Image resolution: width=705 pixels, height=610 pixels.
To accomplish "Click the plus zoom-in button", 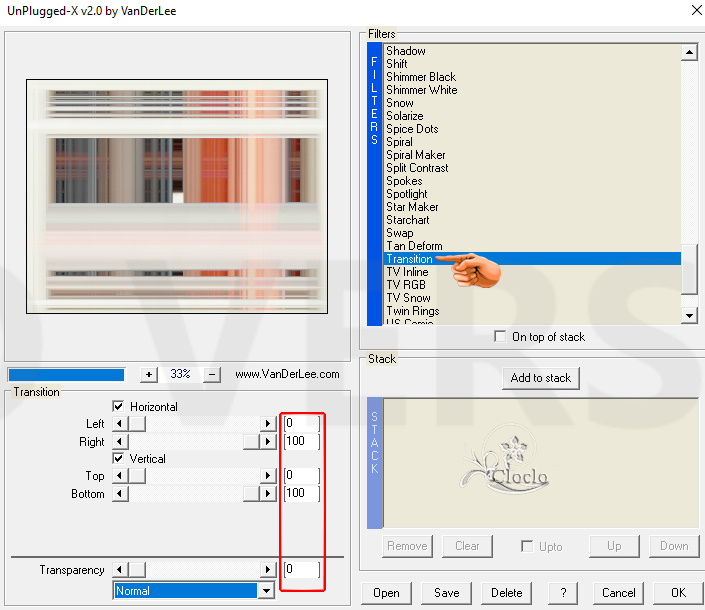I will tap(149, 374).
